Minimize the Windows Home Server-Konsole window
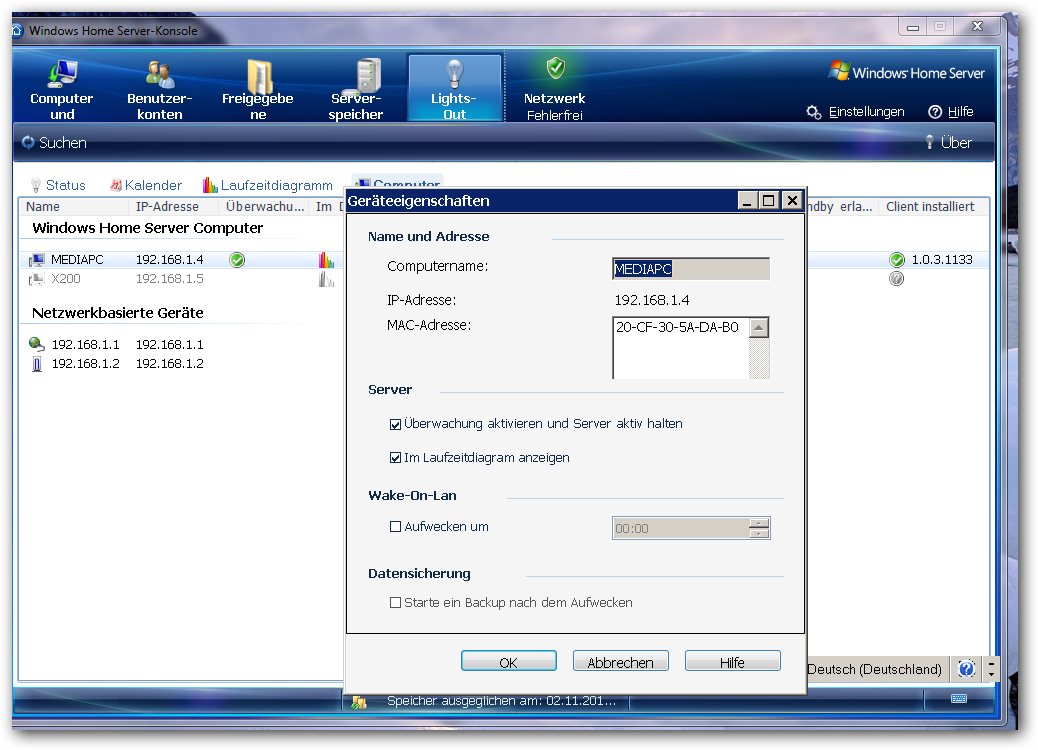Screen dimensions: 1038x750 coord(914,27)
